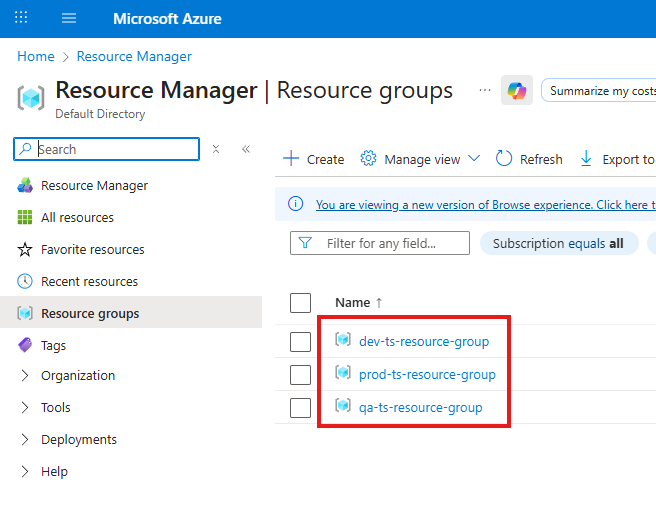Viewport: 656px width, 523px height.
Task: Focus the Filter for any field box
Action: (380, 243)
